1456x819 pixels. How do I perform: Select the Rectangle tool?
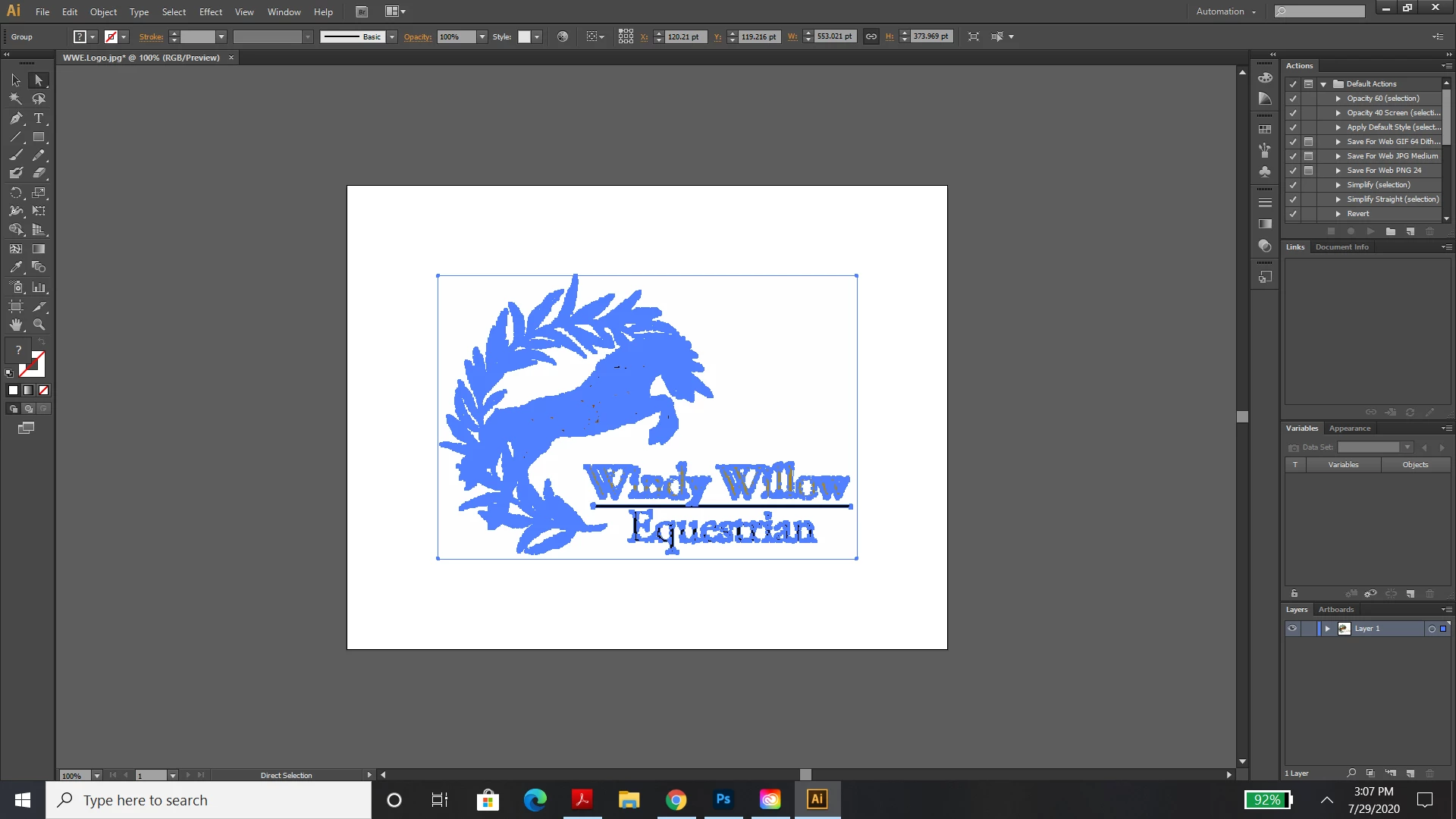coord(39,137)
